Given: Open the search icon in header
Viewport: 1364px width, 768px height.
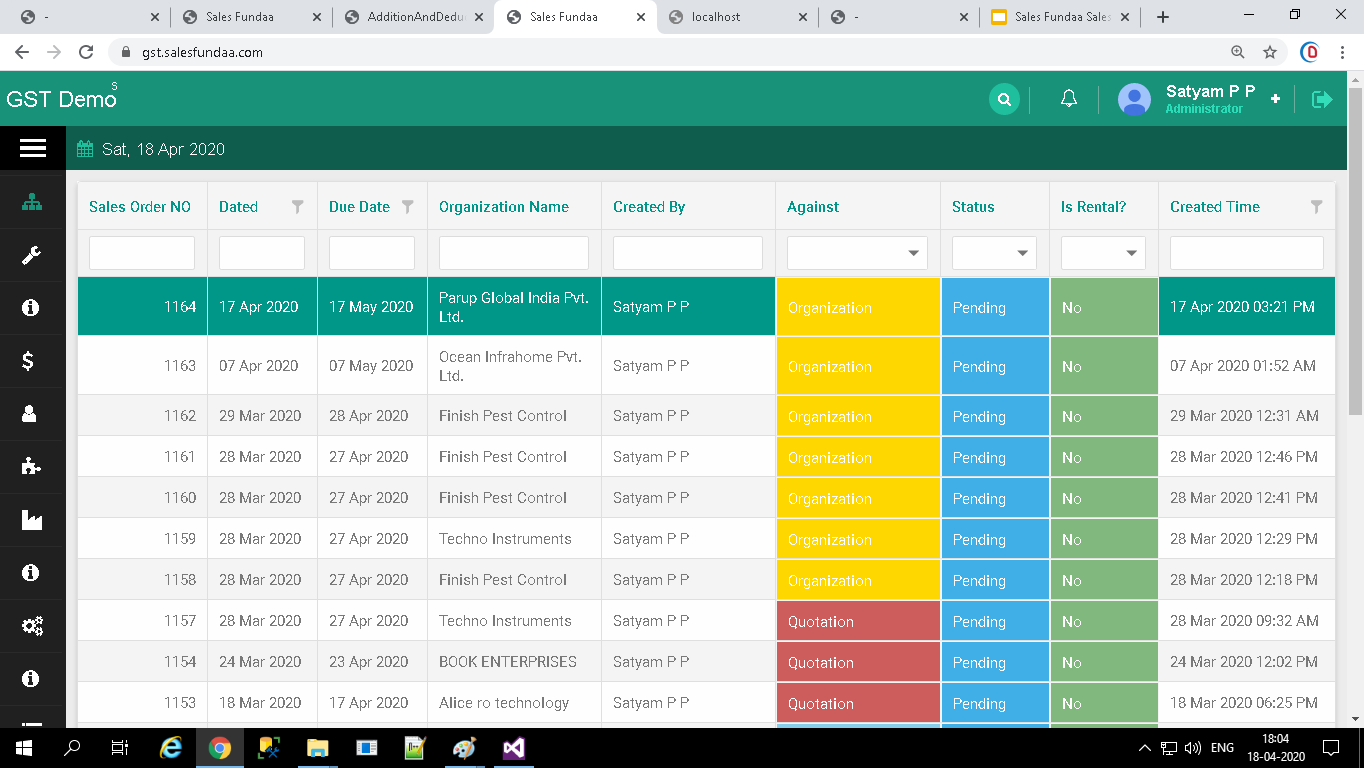Looking at the screenshot, I should point(1004,99).
